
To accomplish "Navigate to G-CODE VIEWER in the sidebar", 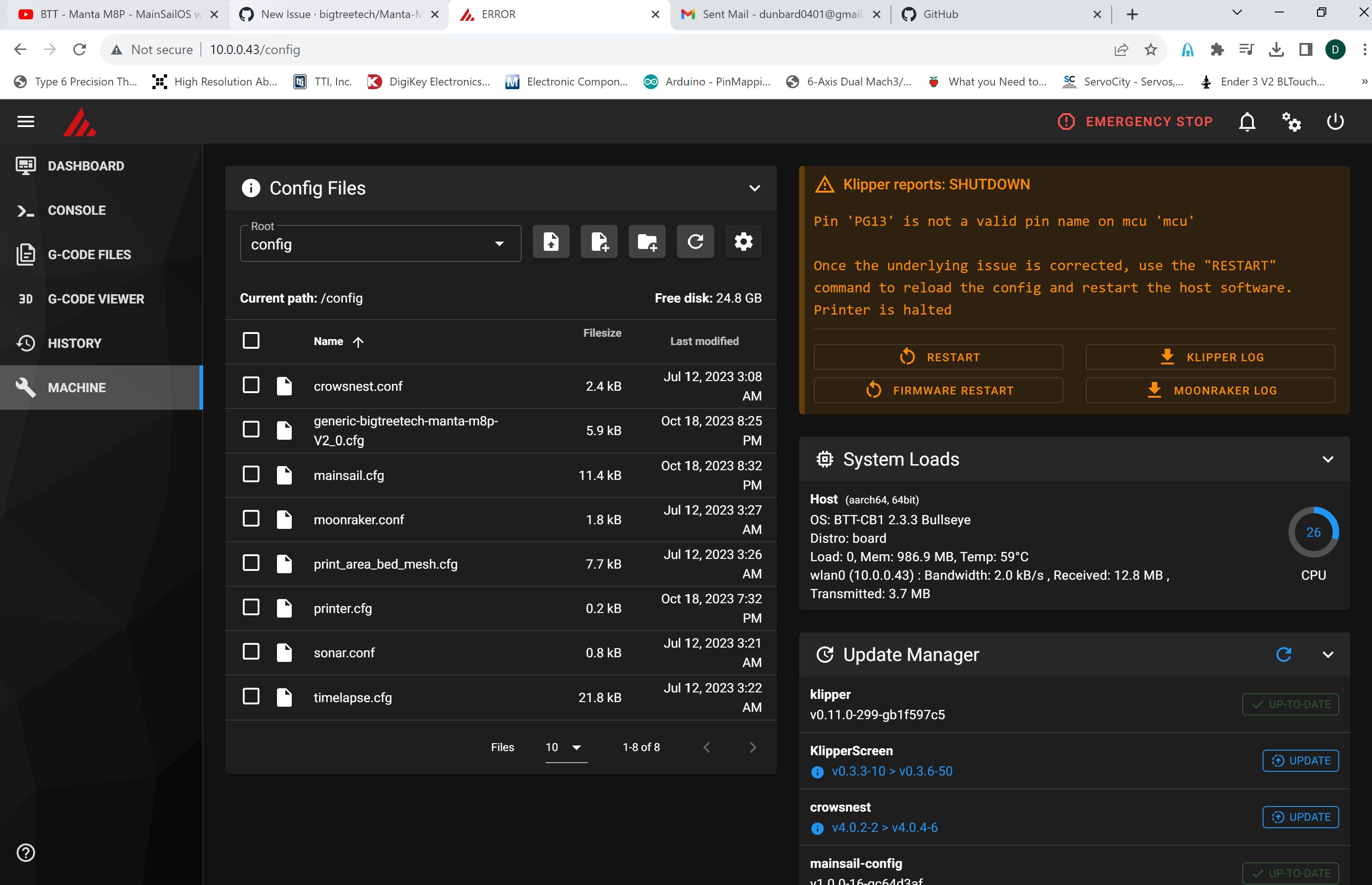I will point(96,299).
